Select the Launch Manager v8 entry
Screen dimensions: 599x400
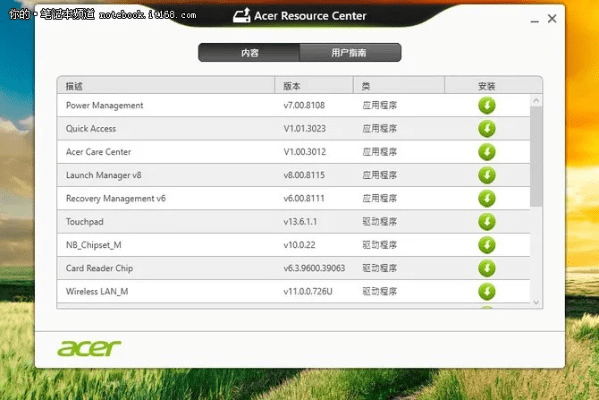click(104, 175)
